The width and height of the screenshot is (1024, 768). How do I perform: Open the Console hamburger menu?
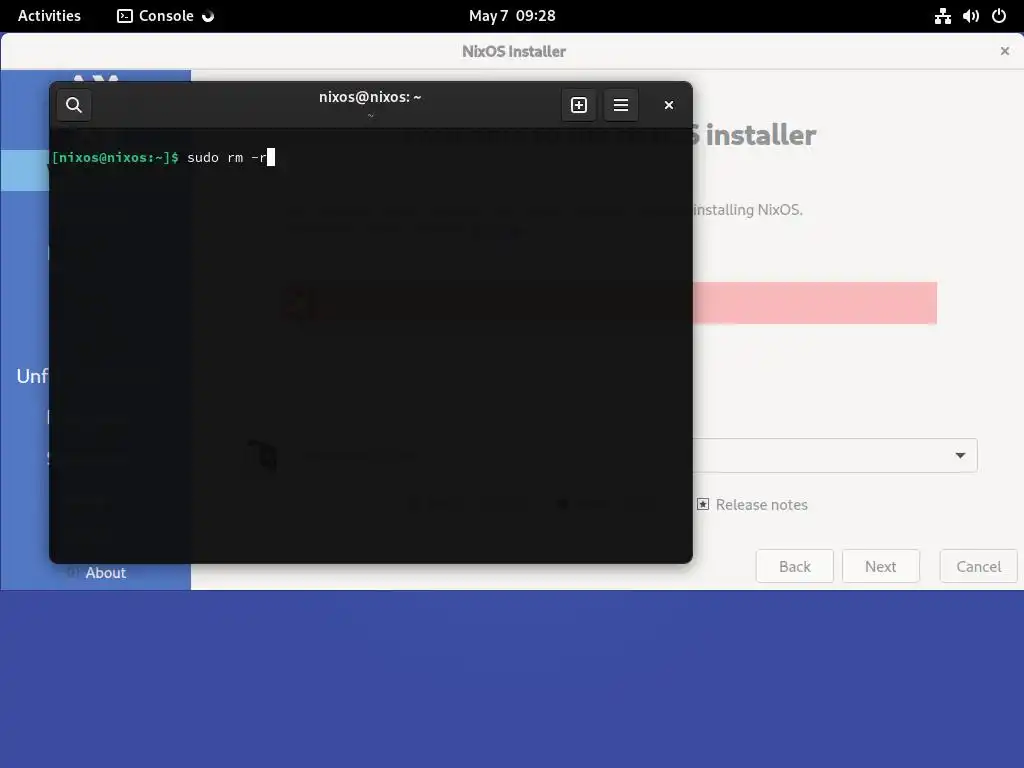coord(621,105)
